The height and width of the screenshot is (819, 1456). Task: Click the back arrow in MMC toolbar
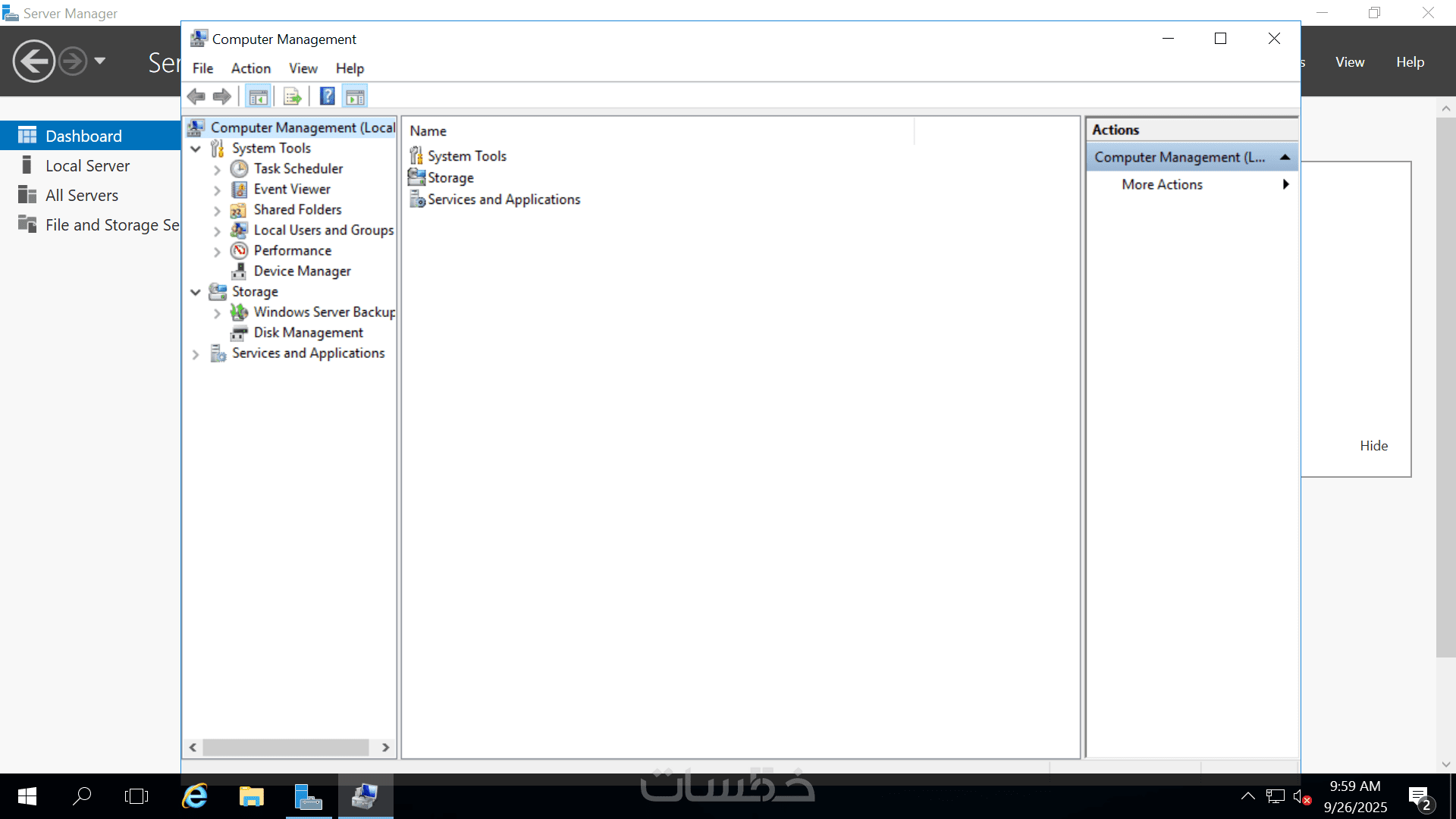tap(196, 96)
